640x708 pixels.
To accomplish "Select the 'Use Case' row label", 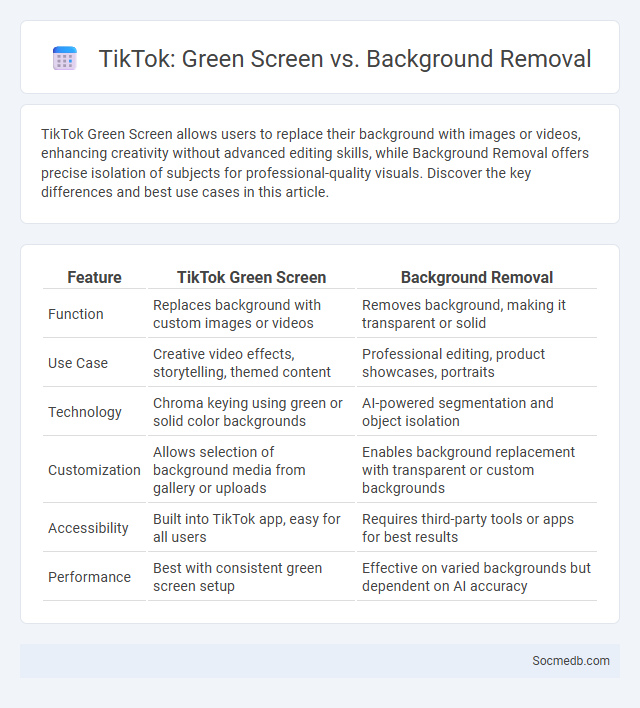I will click(x=78, y=363).
